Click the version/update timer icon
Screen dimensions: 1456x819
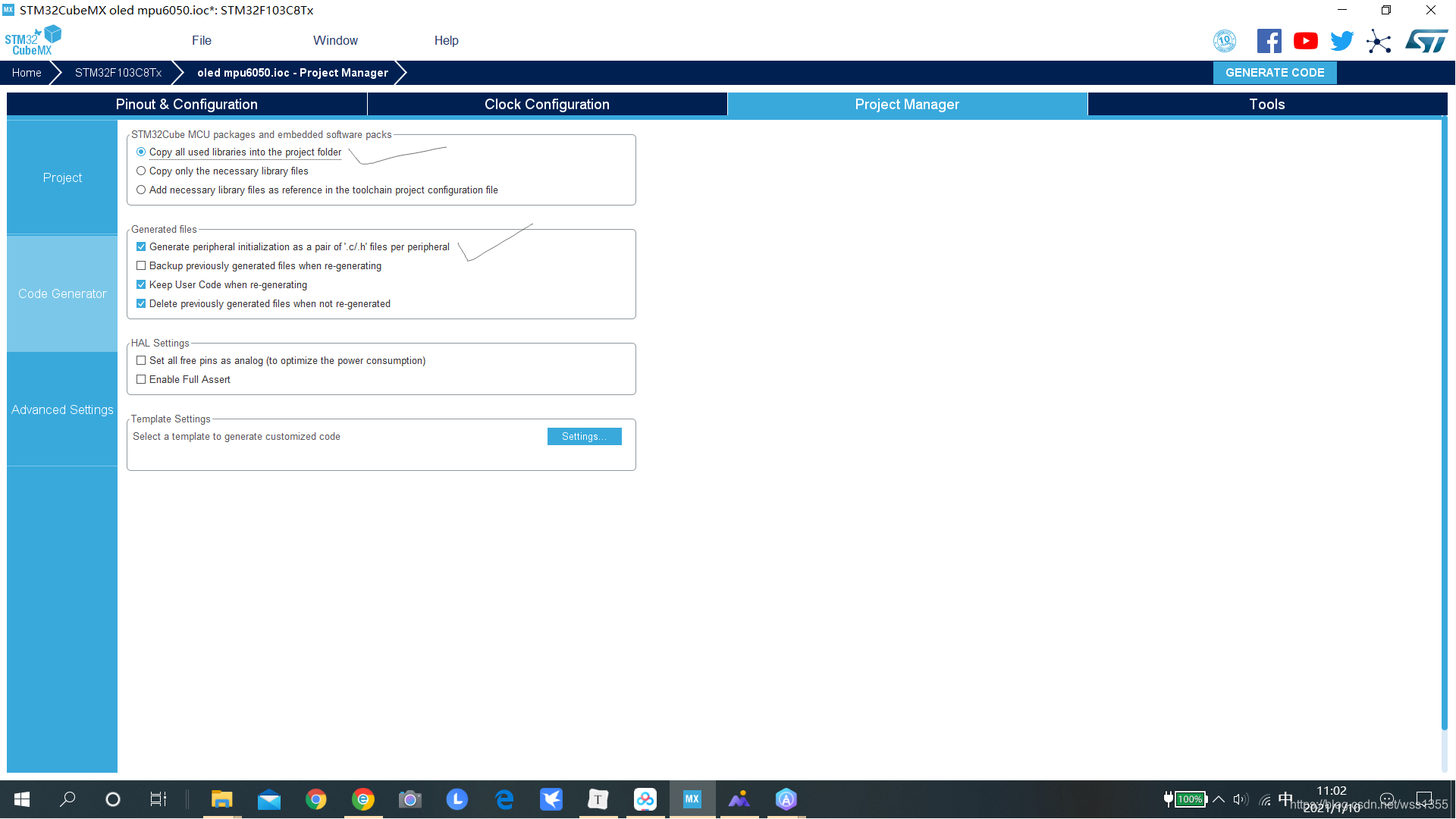pyautogui.click(x=1225, y=41)
